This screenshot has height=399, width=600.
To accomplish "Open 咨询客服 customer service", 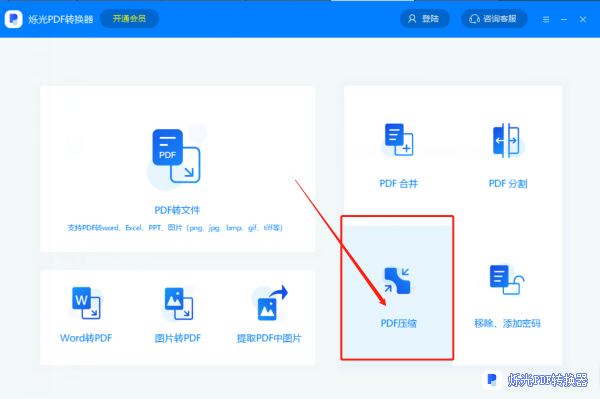I will (494, 19).
